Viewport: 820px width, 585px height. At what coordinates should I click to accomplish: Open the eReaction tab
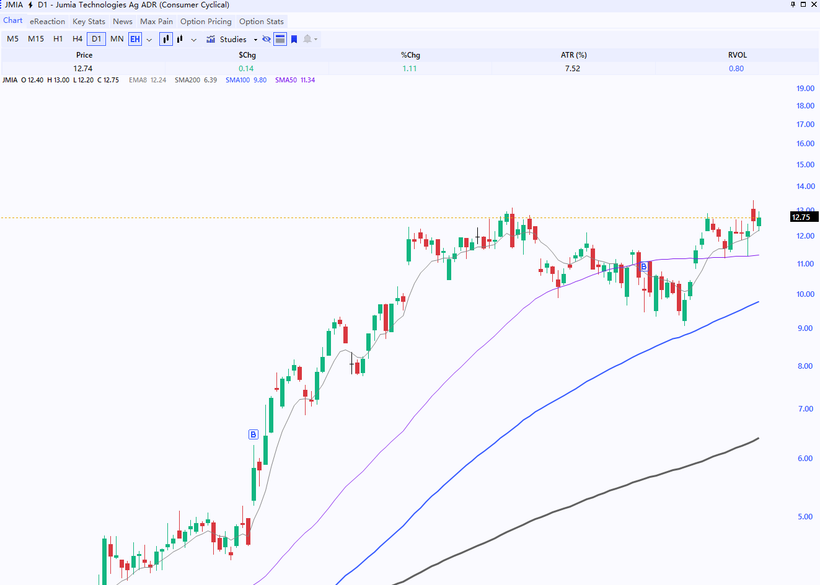pos(47,21)
